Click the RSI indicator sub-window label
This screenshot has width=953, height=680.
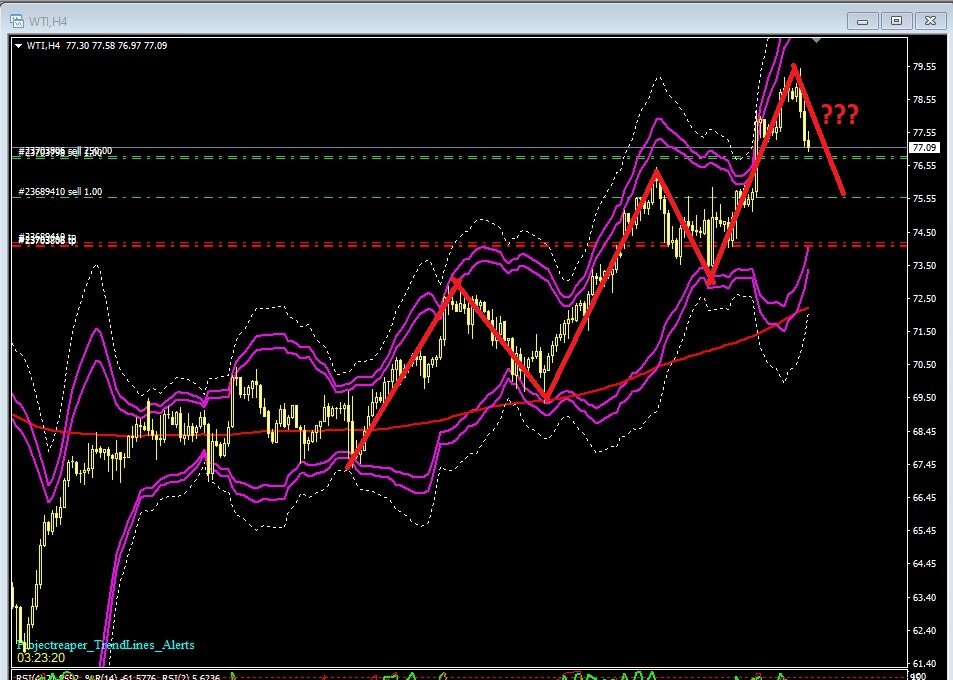point(117,676)
